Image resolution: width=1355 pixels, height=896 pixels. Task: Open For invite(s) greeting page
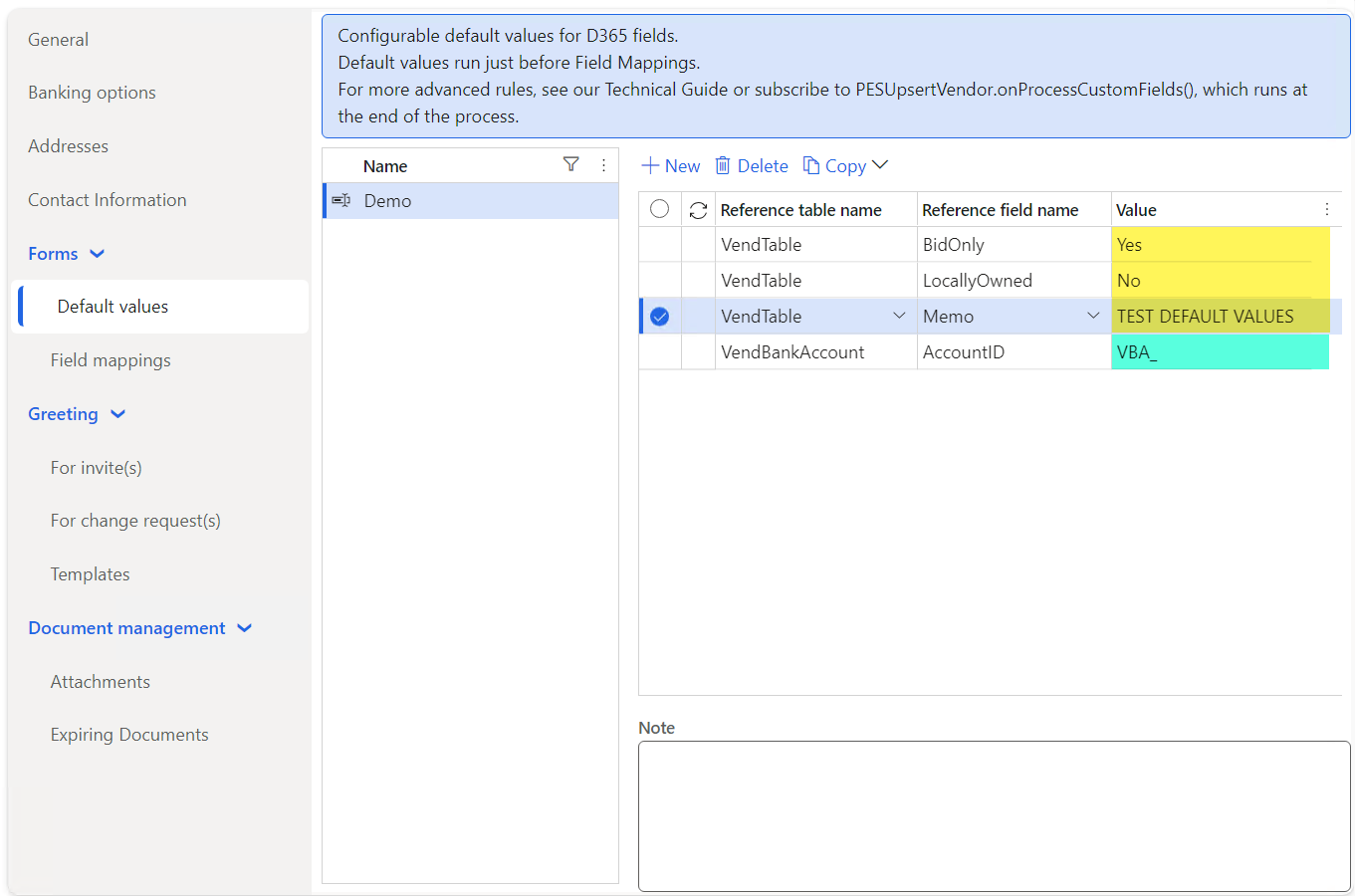click(96, 468)
